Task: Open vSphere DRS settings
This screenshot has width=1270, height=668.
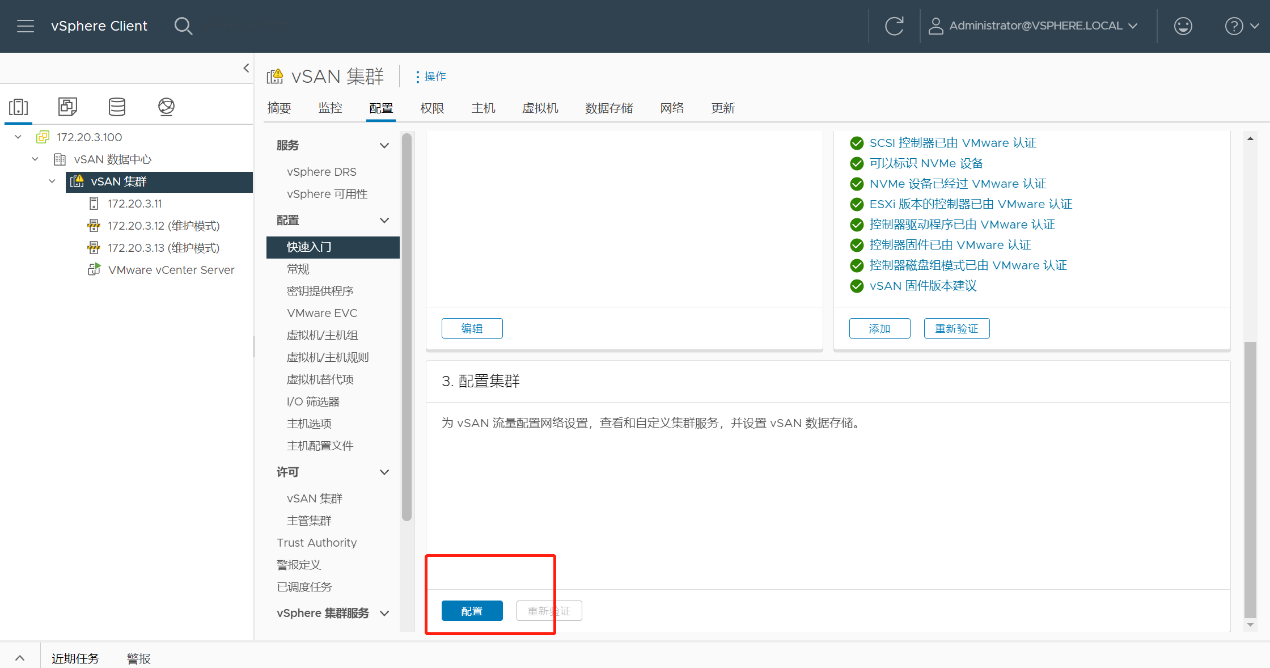Action: click(322, 172)
